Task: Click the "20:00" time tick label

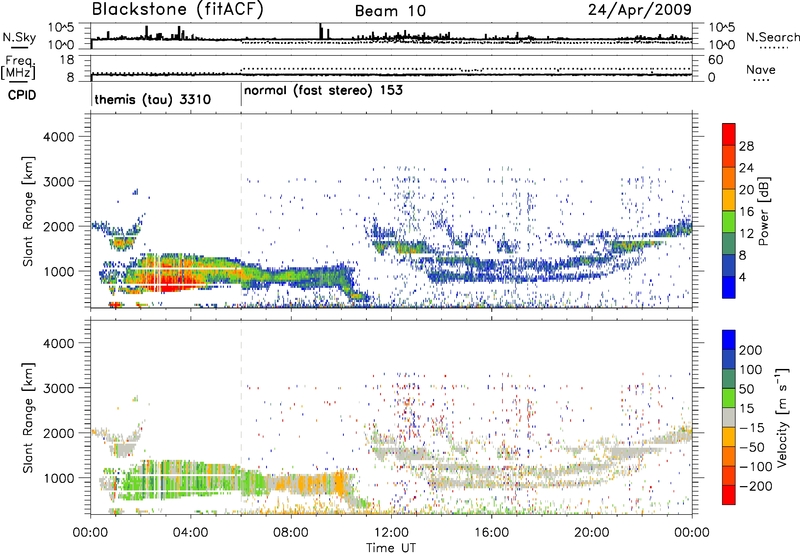Action: [591, 533]
